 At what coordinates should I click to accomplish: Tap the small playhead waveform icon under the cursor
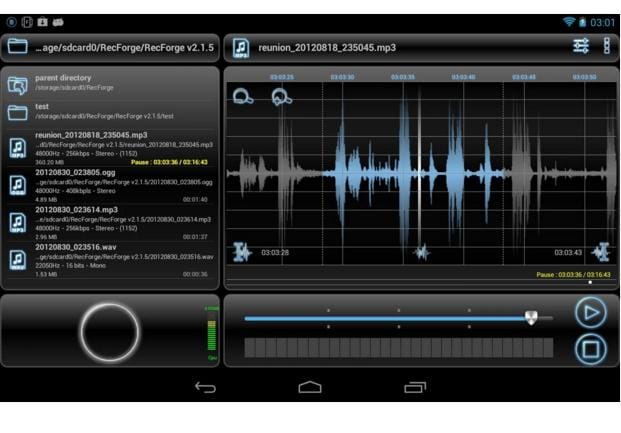click(421, 252)
